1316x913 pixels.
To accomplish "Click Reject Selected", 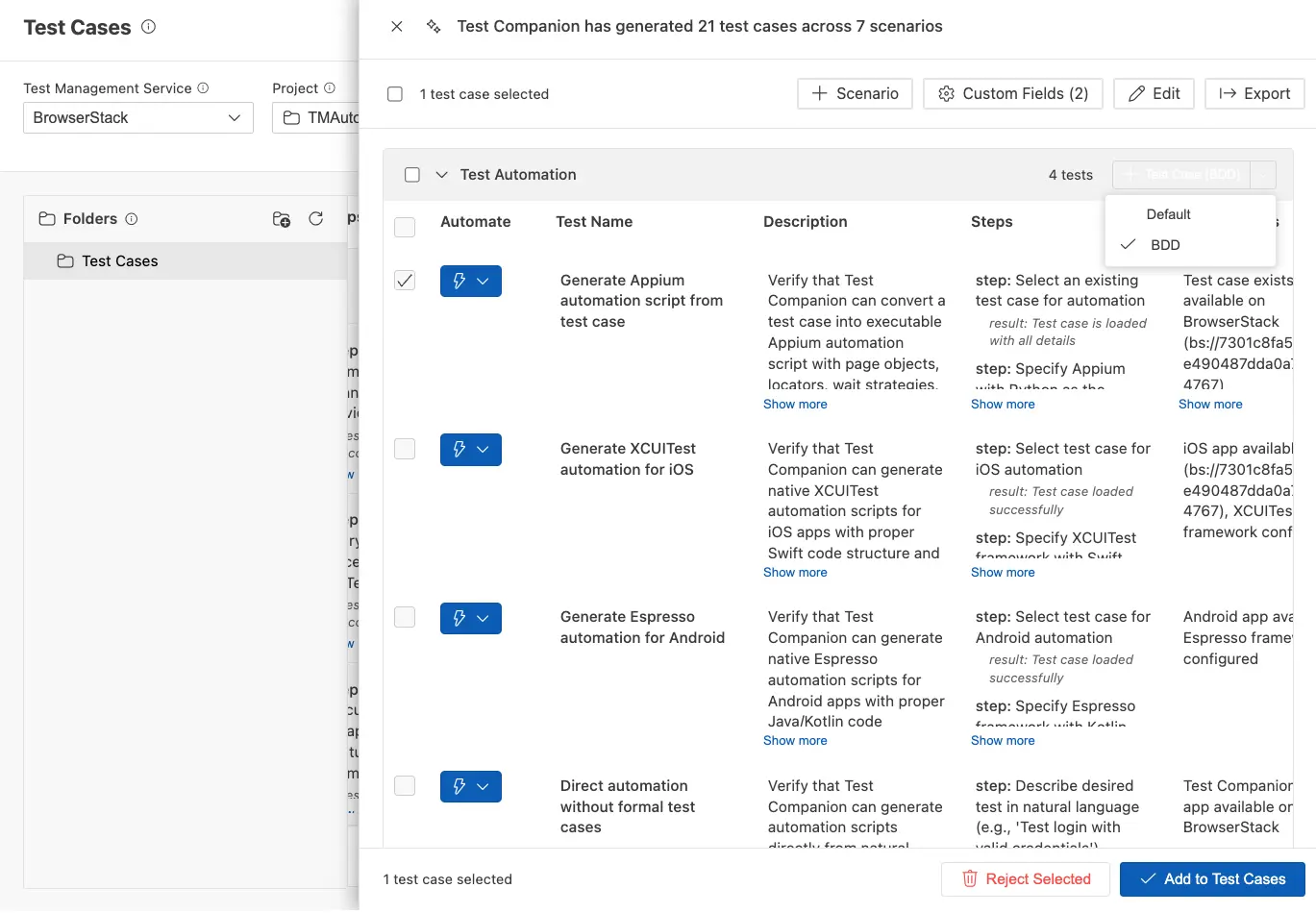I will click(x=1025, y=878).
